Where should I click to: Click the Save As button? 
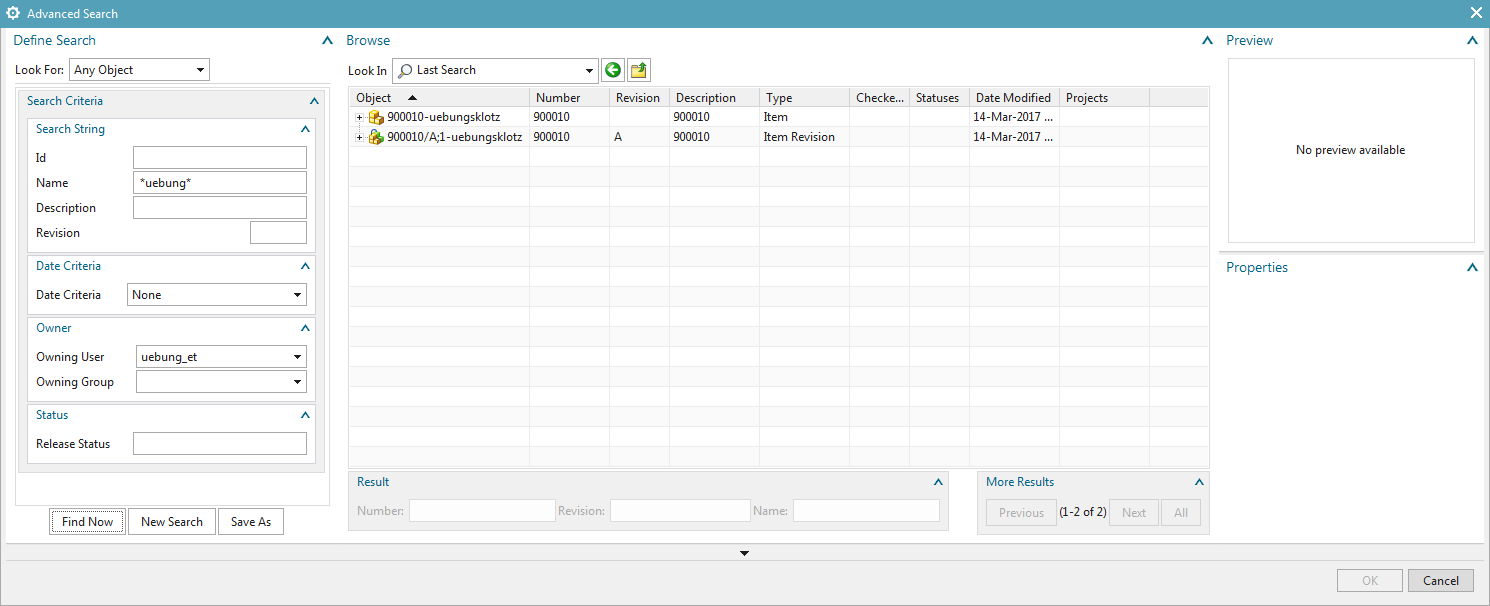tap(251, 522)
